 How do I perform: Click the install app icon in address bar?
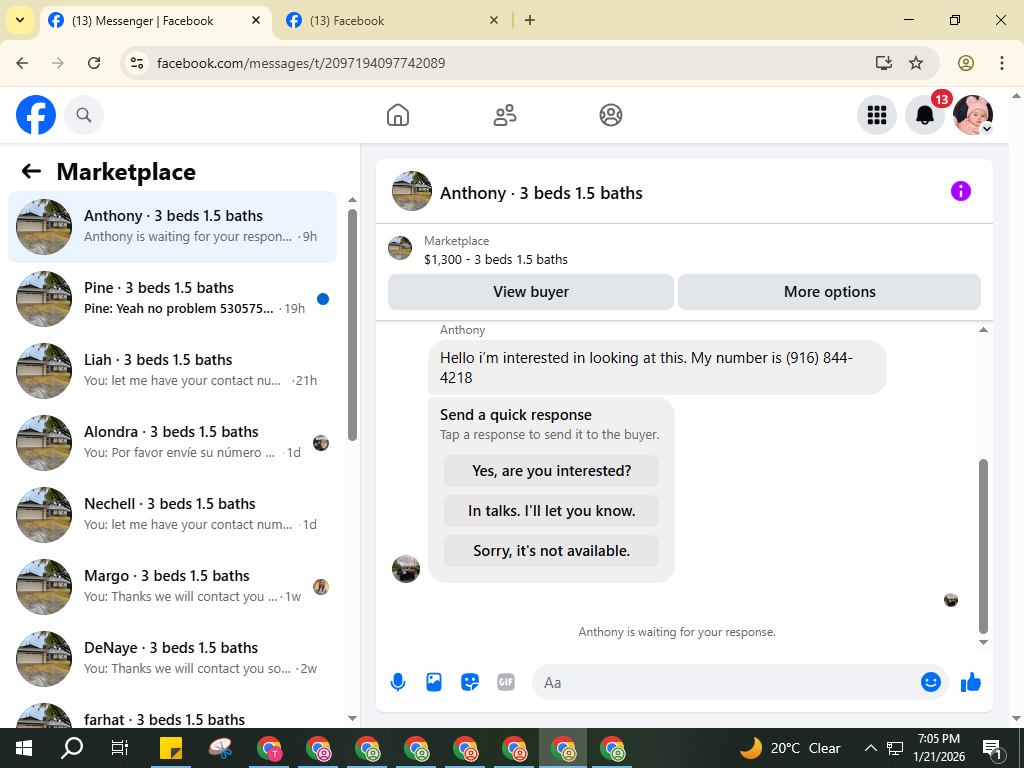point(884,63)
